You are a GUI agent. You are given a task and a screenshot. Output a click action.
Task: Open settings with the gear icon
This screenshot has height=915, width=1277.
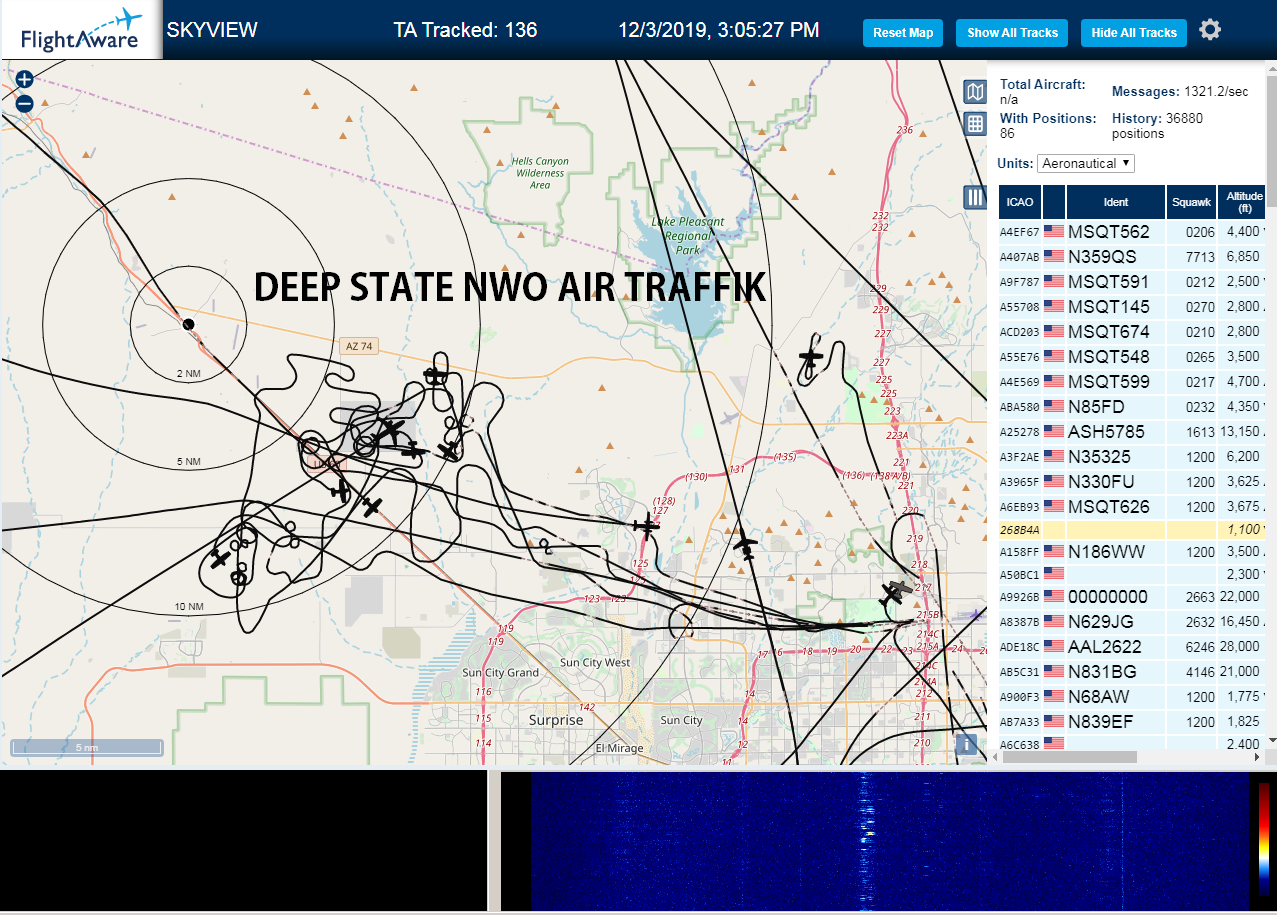click(x=1210, y=30)
